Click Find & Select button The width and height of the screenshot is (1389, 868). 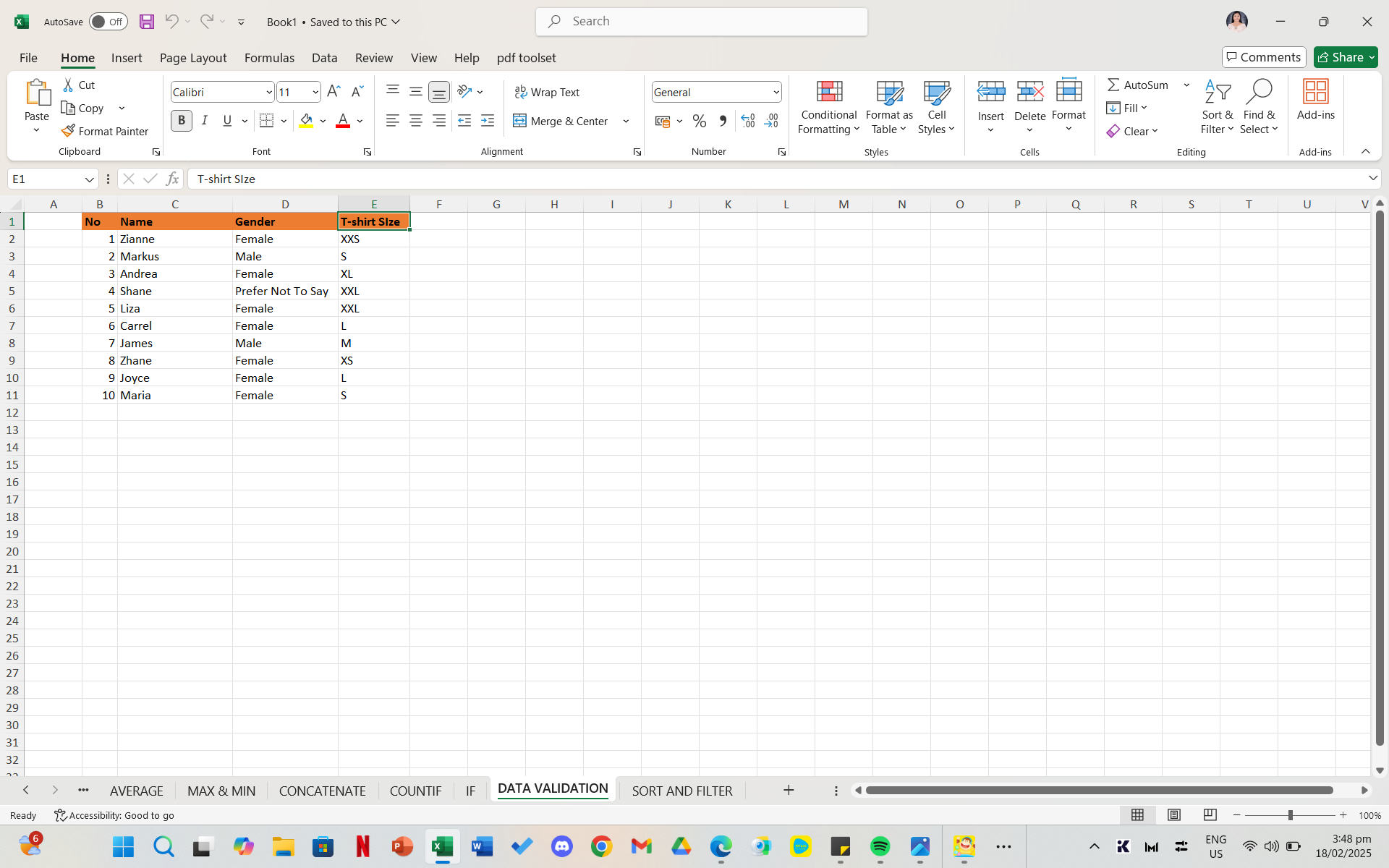click(x=1259, y=106)
